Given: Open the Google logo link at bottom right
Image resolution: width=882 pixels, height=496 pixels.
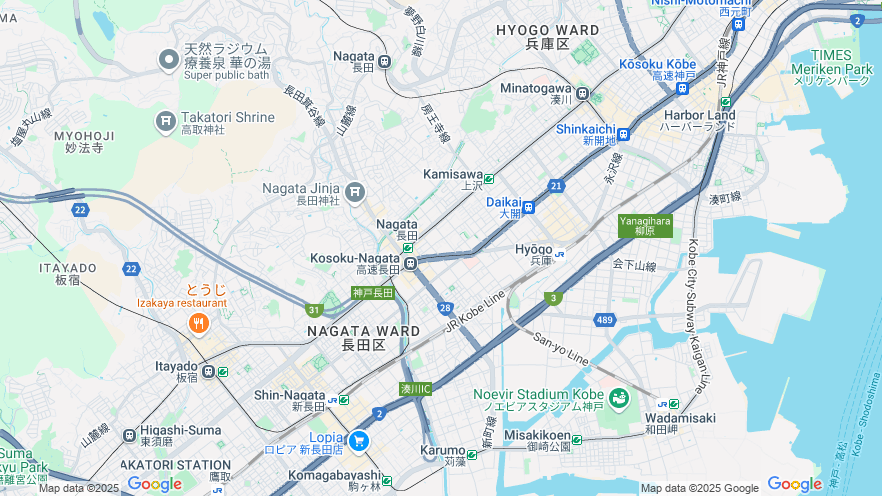Looking at the screenshot, I should tap(795, 484).
